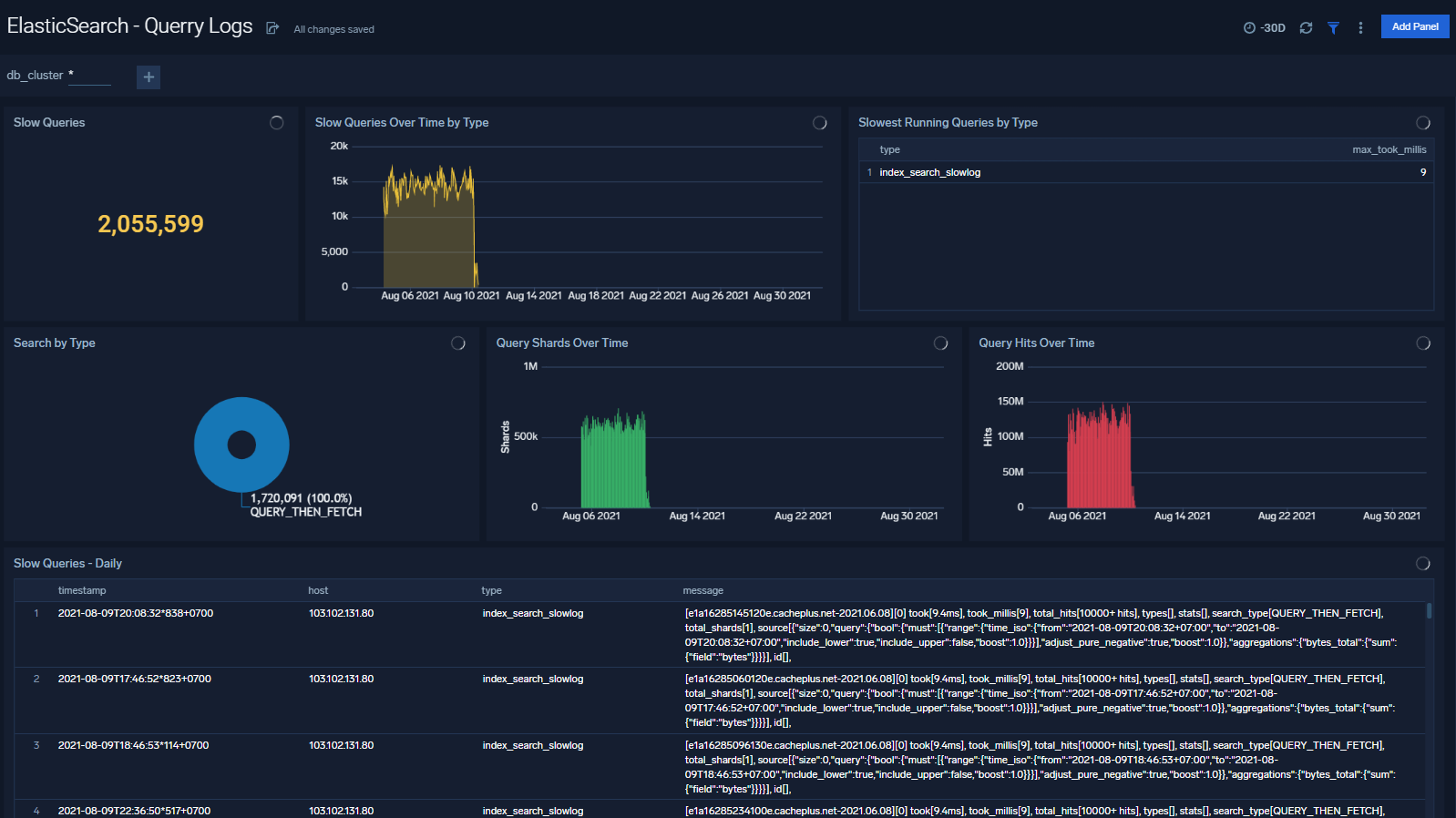
Task: Click the Add Panel button
Action: [1414, 26]
